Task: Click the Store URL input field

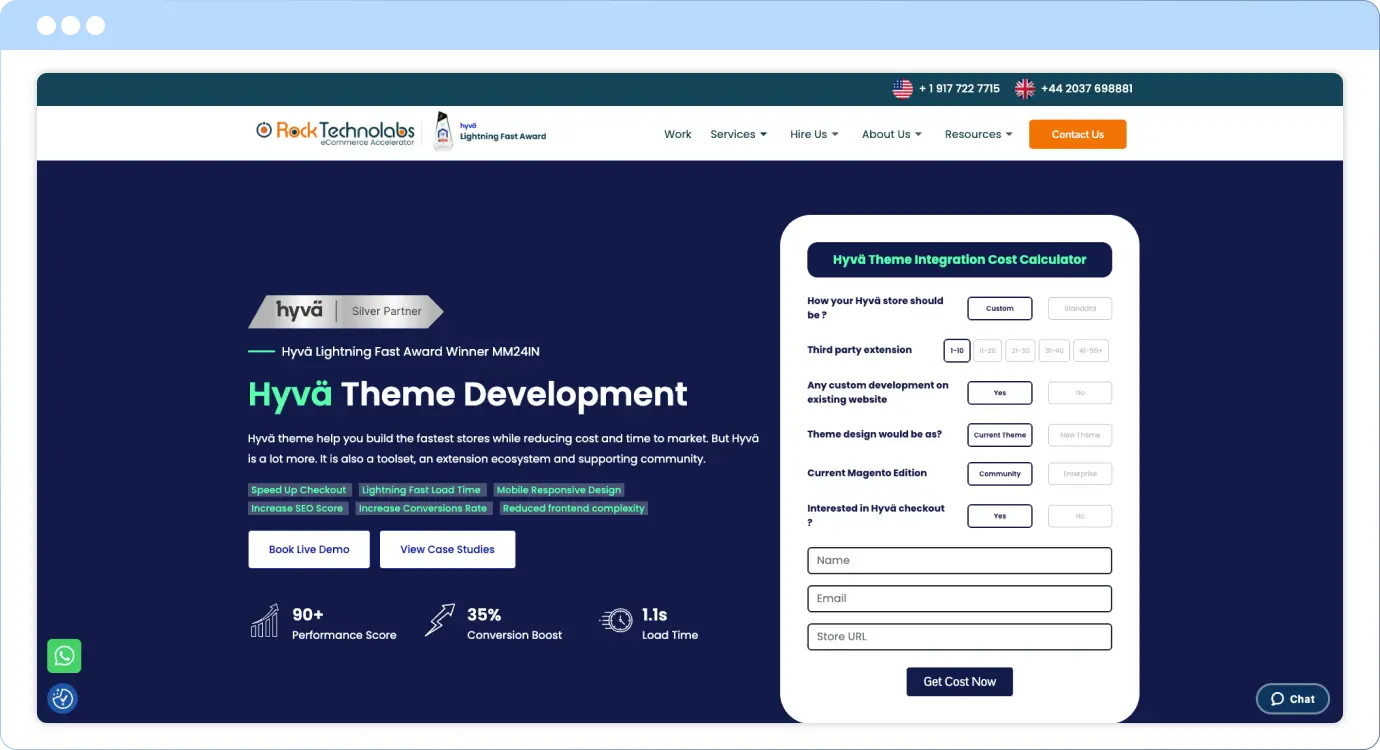Action: 959,637
